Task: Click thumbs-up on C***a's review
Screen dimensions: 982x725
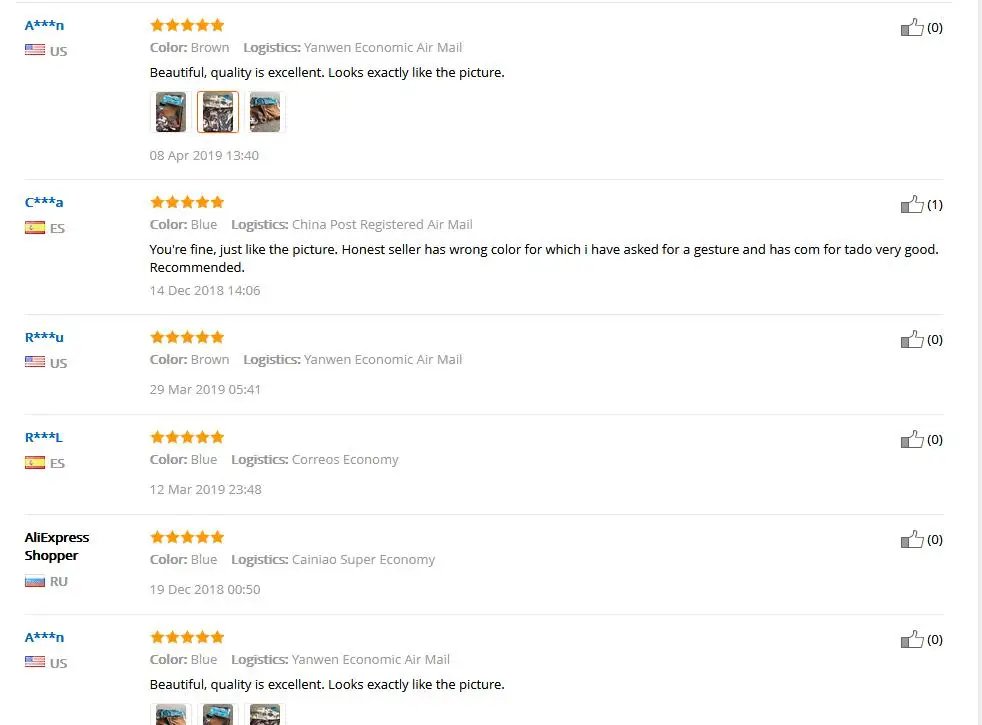Action: [912, 205]
